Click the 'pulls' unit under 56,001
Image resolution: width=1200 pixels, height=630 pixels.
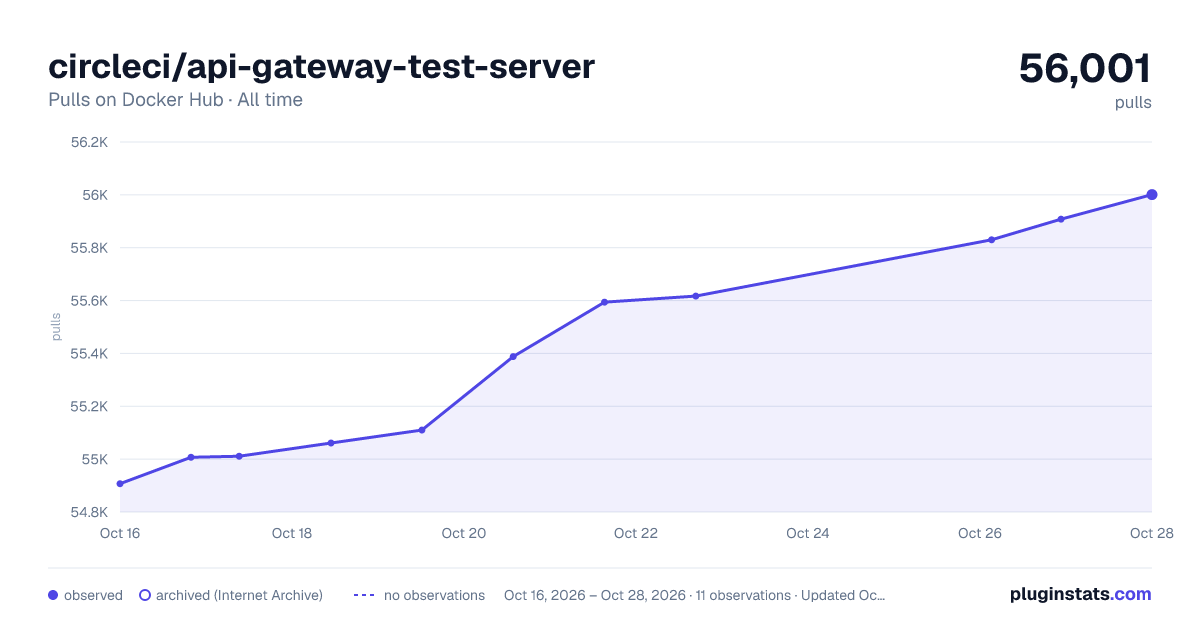coord(1133,102)
